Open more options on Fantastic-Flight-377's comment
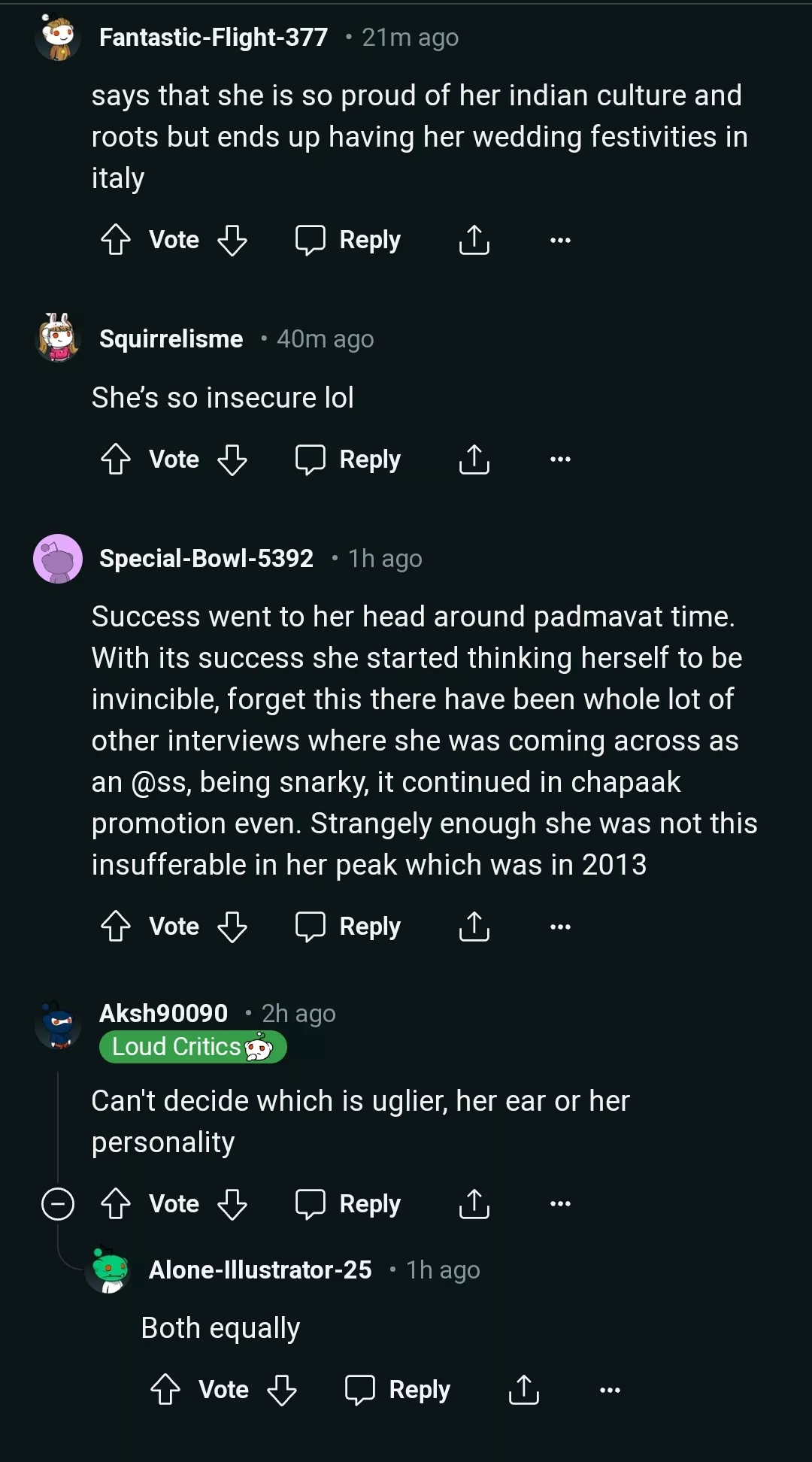The height and width of the screenshot is (1462, 812). point(560,240)
